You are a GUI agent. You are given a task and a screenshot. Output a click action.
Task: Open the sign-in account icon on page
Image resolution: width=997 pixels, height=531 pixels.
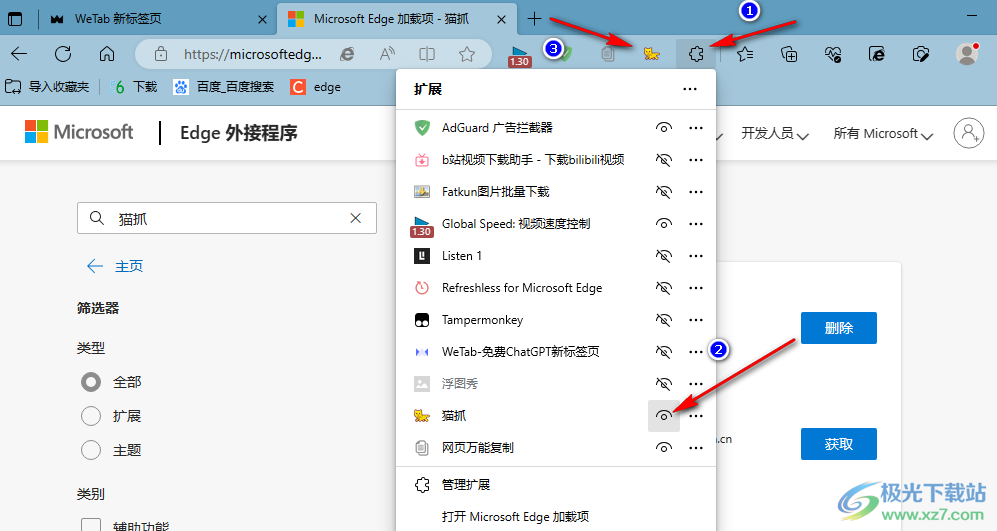tap(968, 133)
